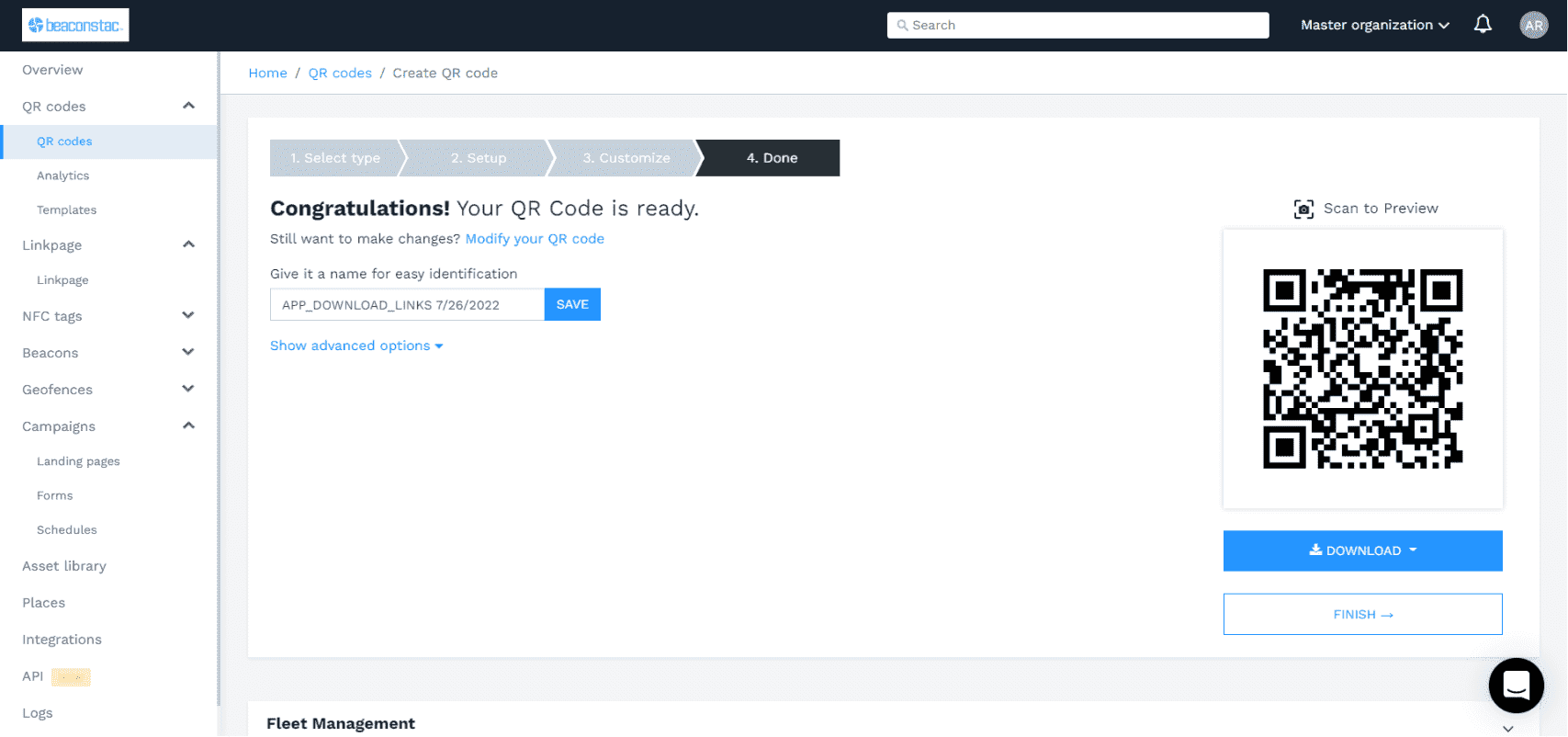Expand the Geofences sidebar section
This screenshot has width=1568, height=737.
[x=188, y=389]
